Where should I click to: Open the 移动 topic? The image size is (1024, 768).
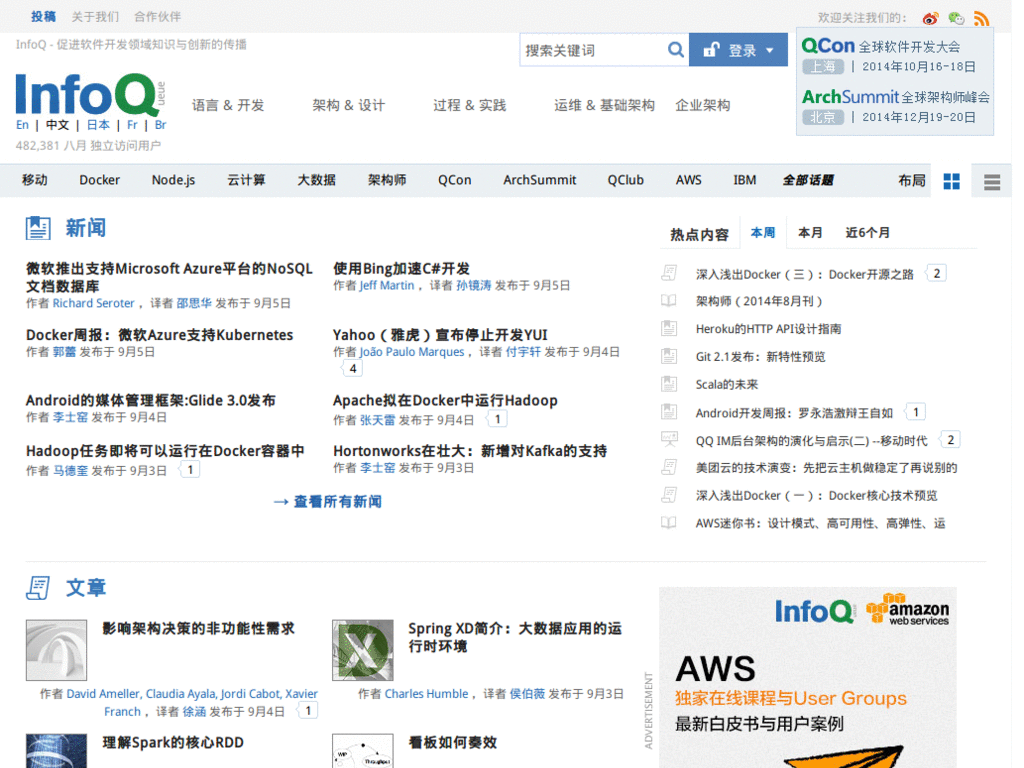point(34,180)
